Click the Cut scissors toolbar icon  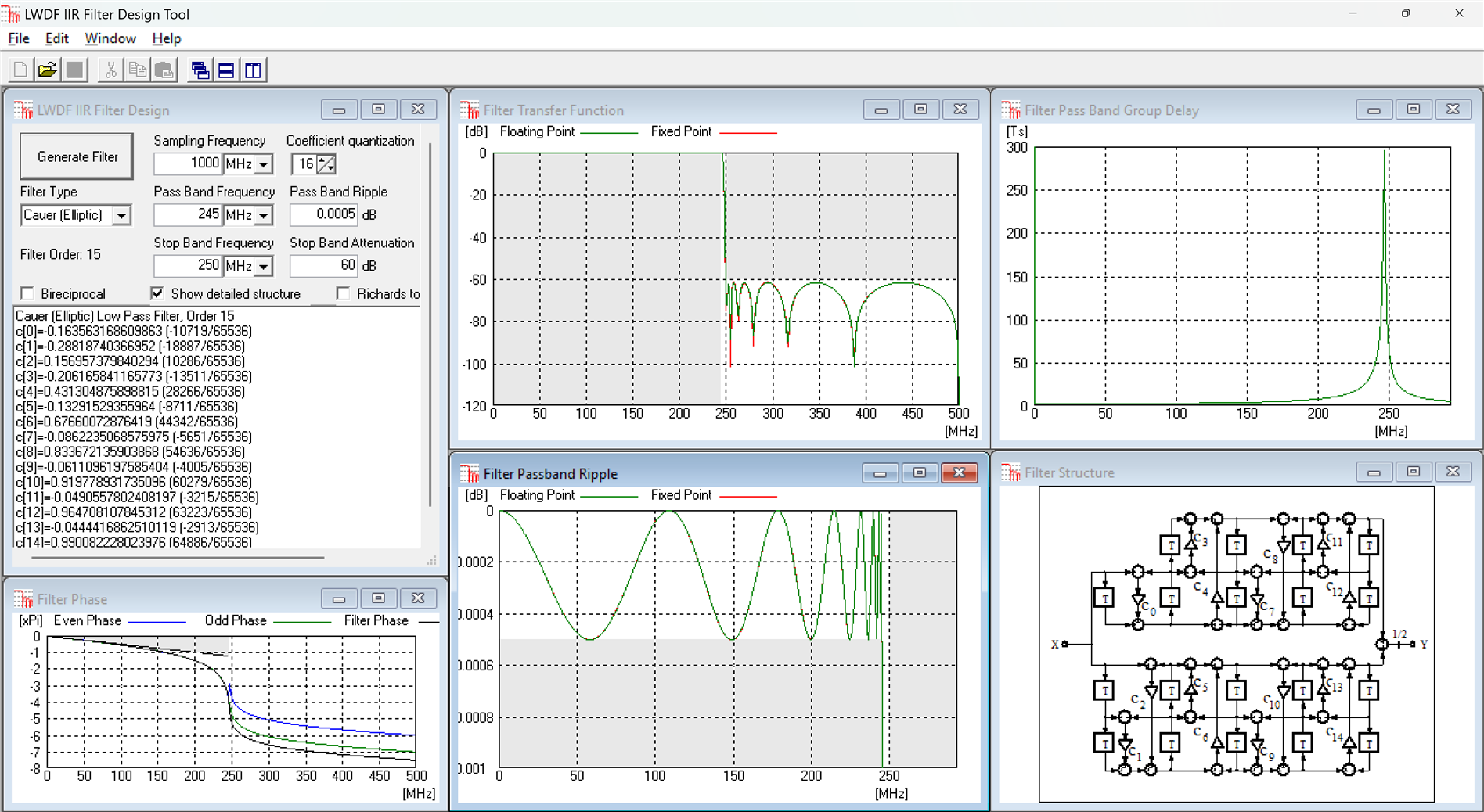(111, 70)
